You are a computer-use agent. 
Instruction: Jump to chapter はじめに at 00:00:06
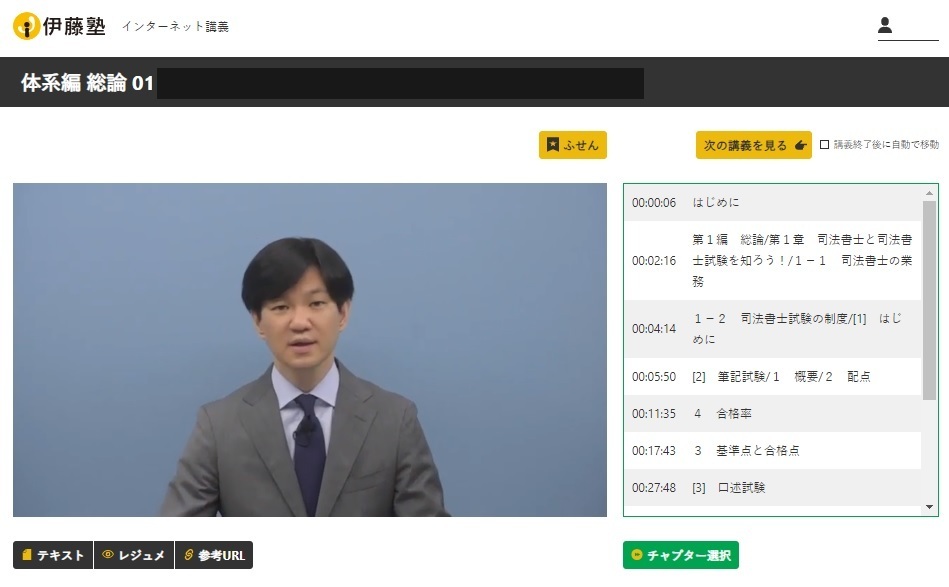click(772, 203)
